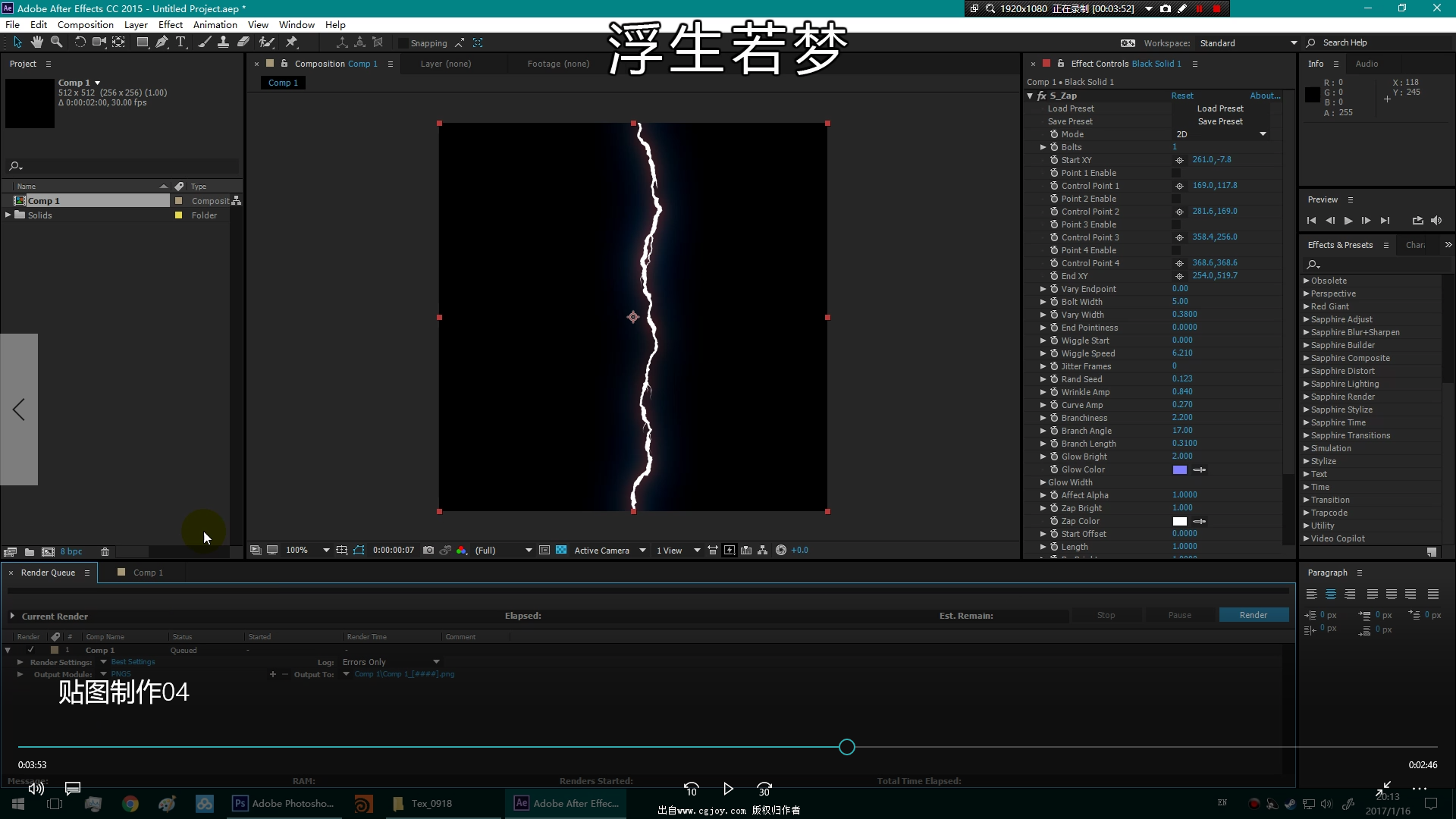1456x819 pixels.
Task: Open Show Channel color management icon
Action: (x=462, y=551)
